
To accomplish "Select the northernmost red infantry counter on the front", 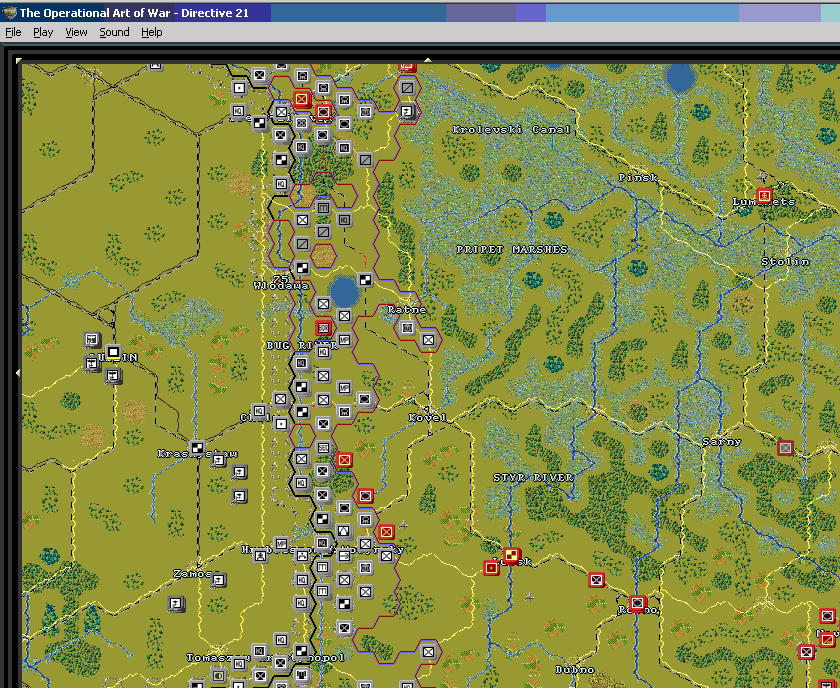I will point(302,99).
